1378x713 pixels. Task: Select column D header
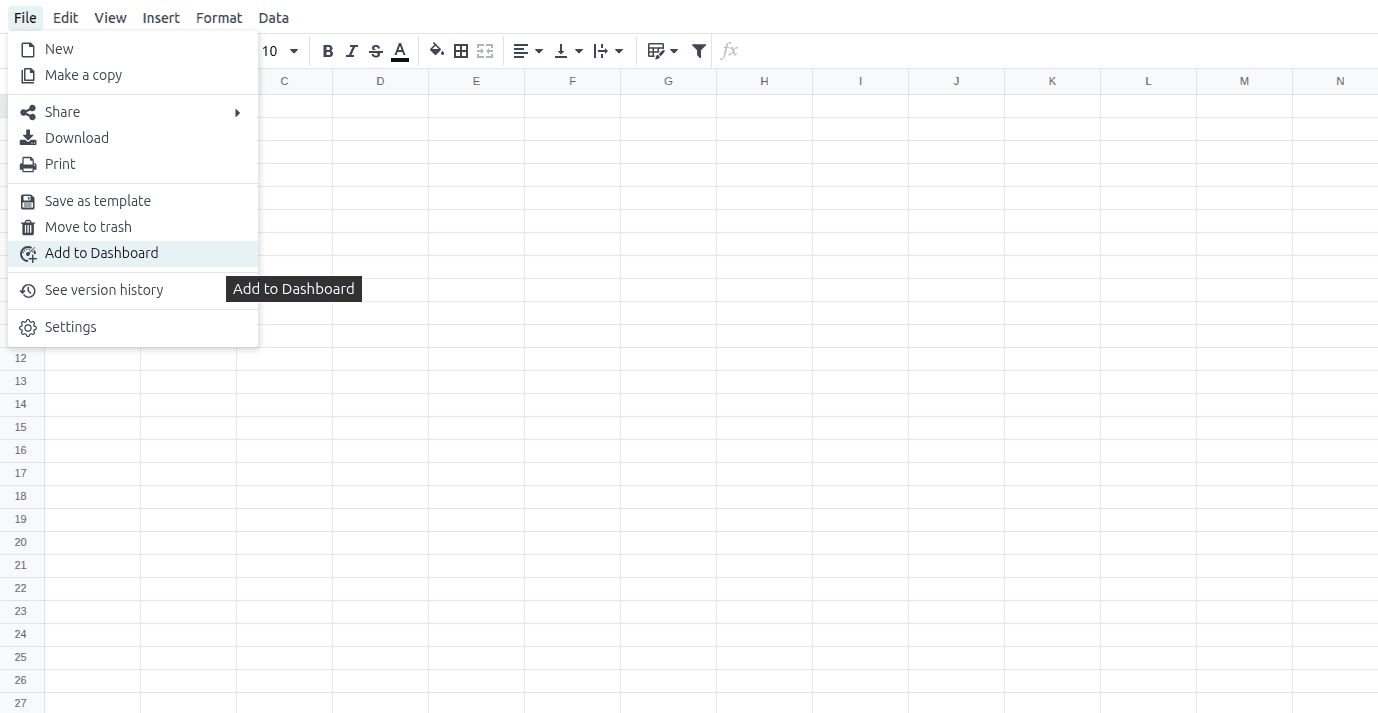pos(380,81)
